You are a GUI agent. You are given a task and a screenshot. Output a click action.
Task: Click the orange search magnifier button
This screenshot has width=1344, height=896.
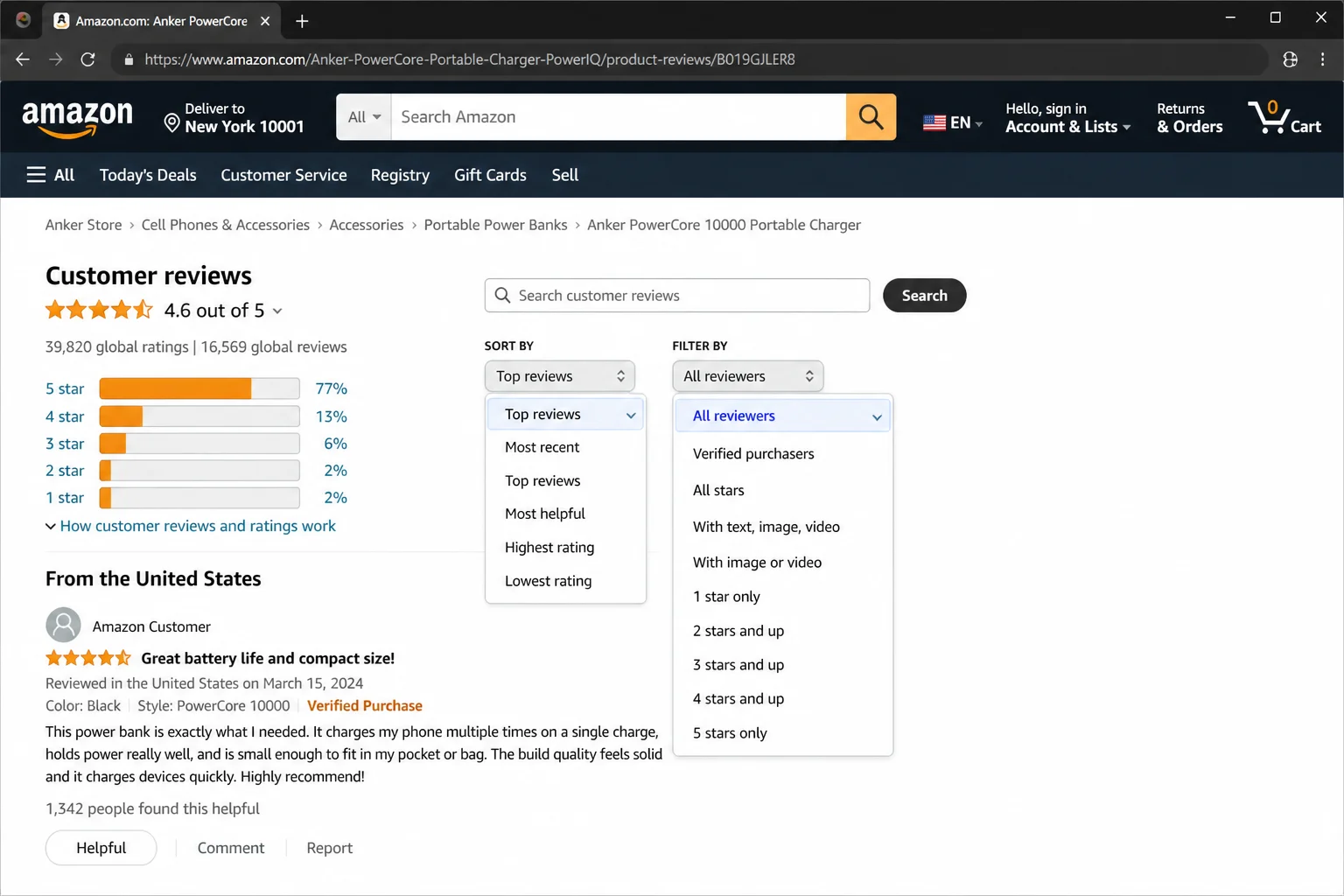click(871, 116)
